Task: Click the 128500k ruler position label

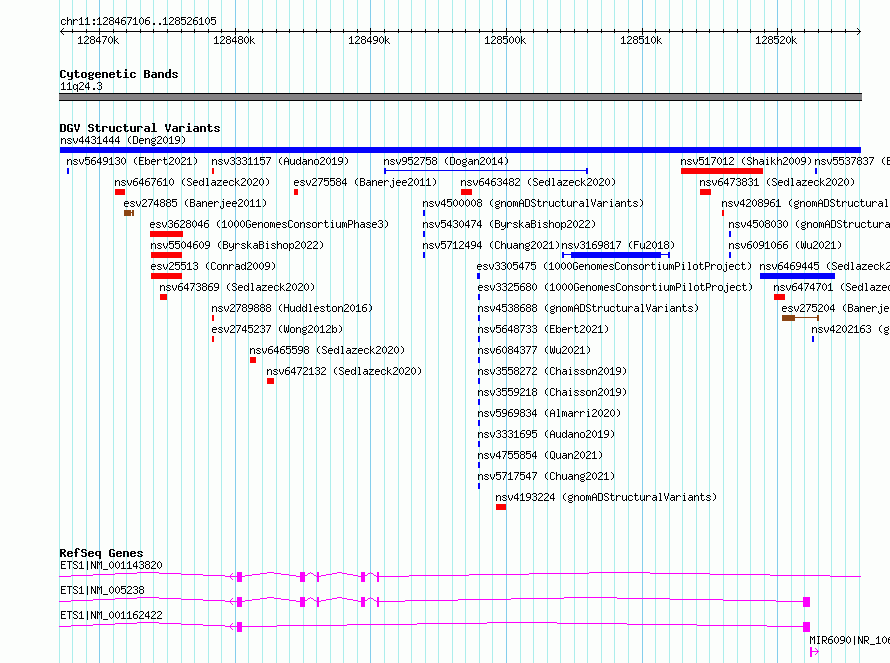Action: [505, 40]
